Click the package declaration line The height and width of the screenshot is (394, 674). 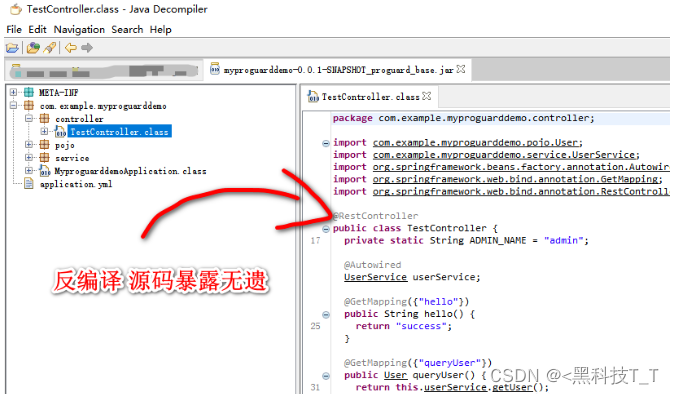click(463, 118)
